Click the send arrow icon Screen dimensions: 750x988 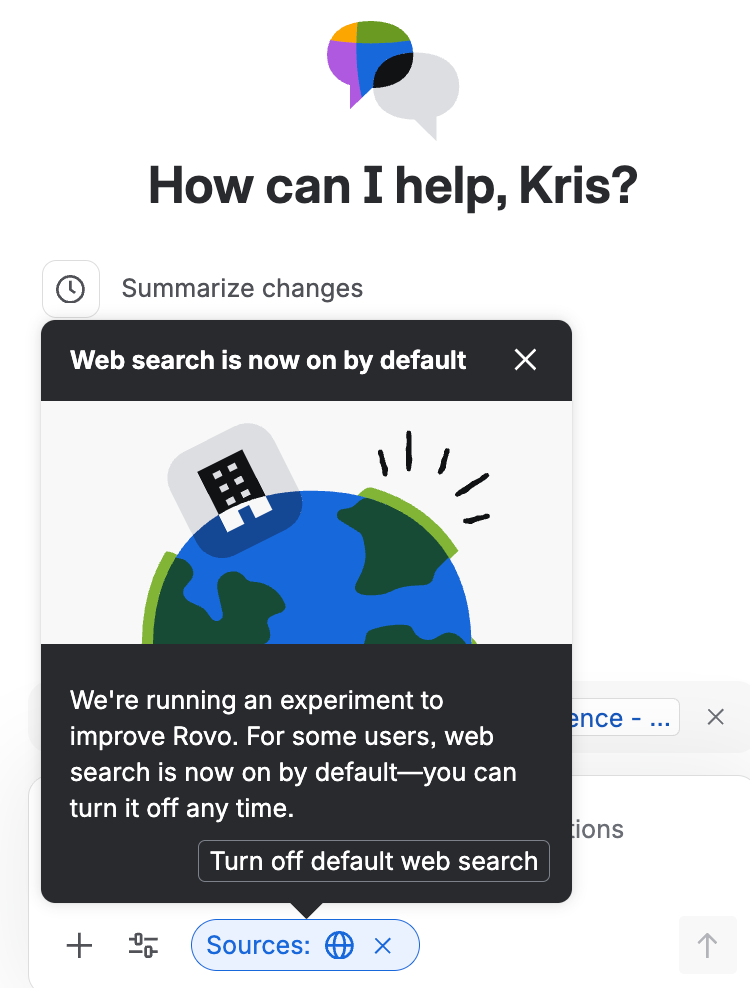point(708,945)
